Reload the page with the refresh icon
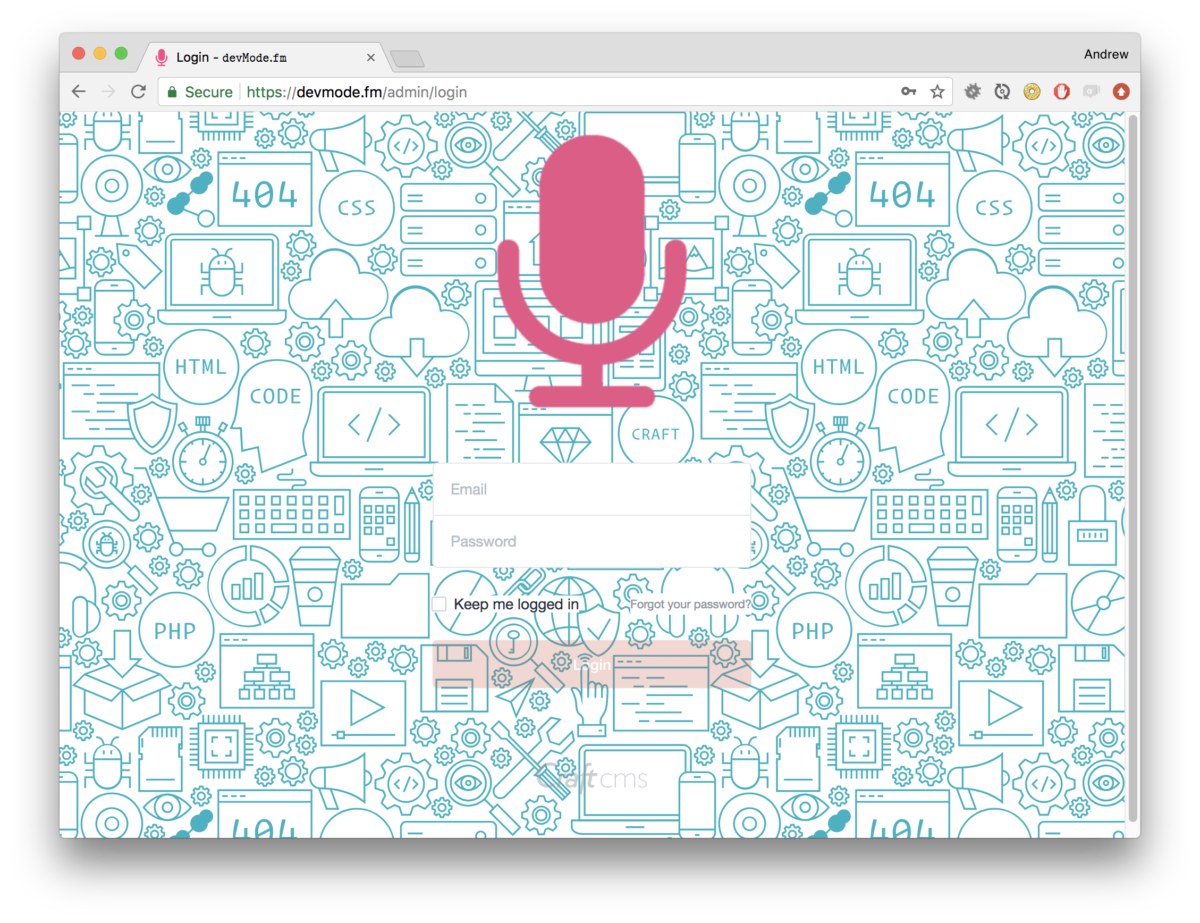Viewport: 1200px width, 923px height. 139,92
